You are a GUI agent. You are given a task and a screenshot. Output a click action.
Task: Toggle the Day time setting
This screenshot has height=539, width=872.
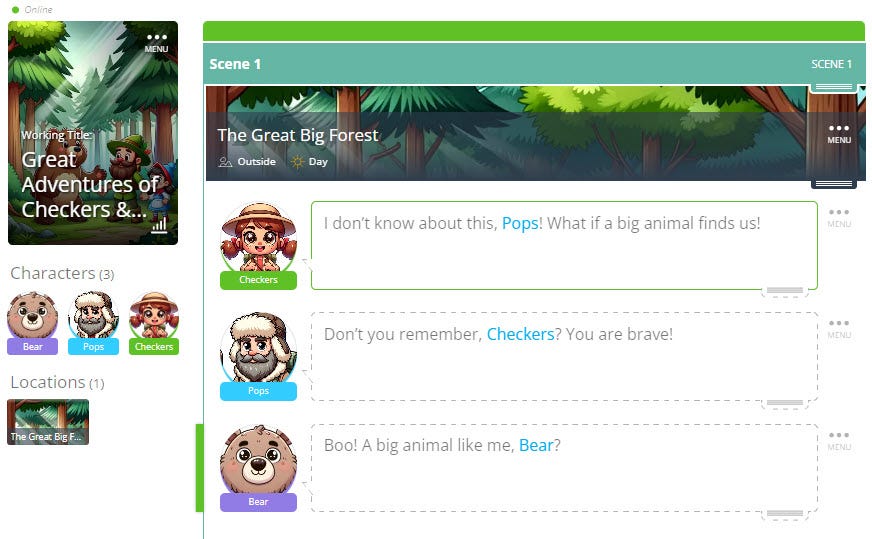(310, 162)
